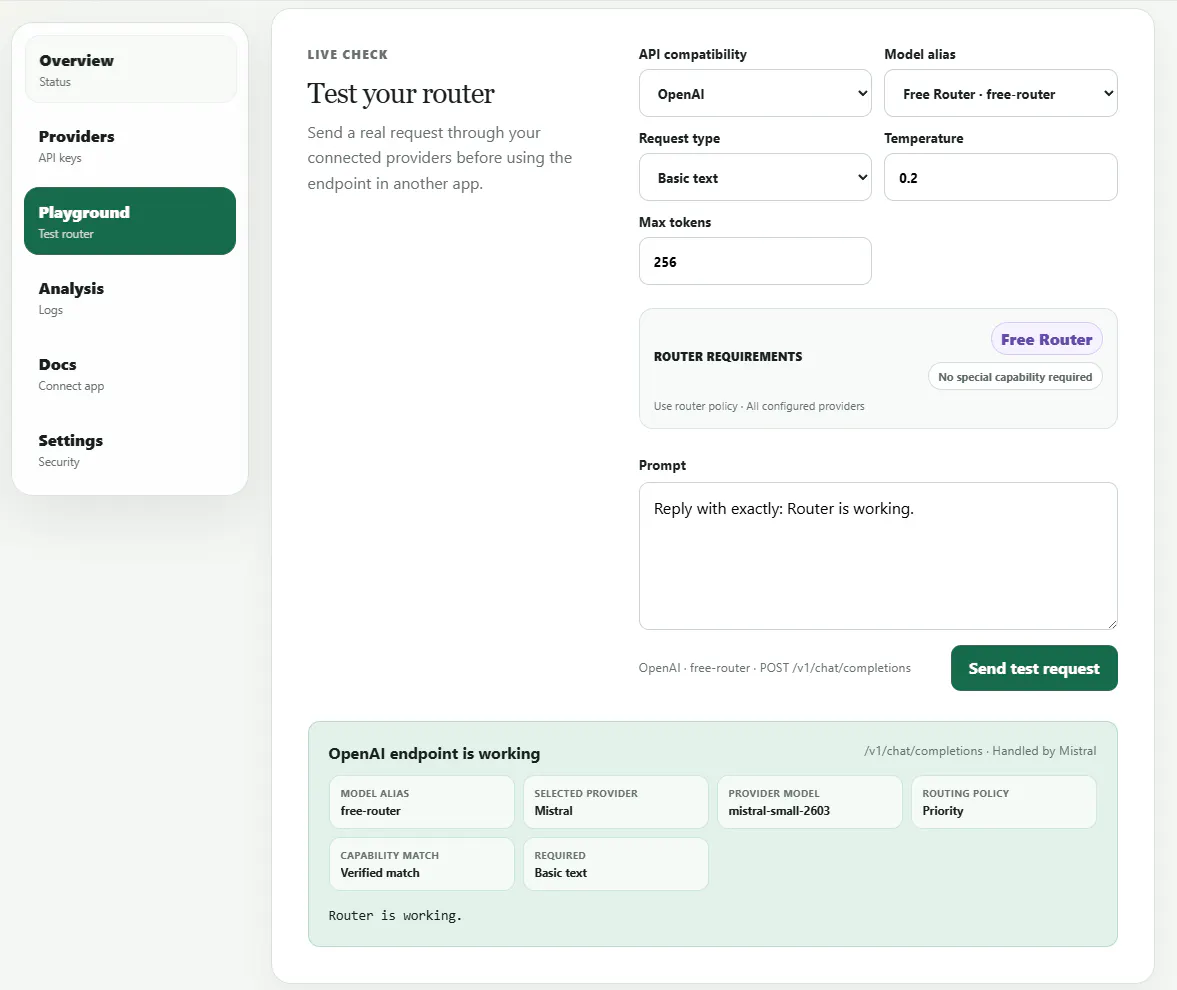Click the Temperature input field

1001,177
